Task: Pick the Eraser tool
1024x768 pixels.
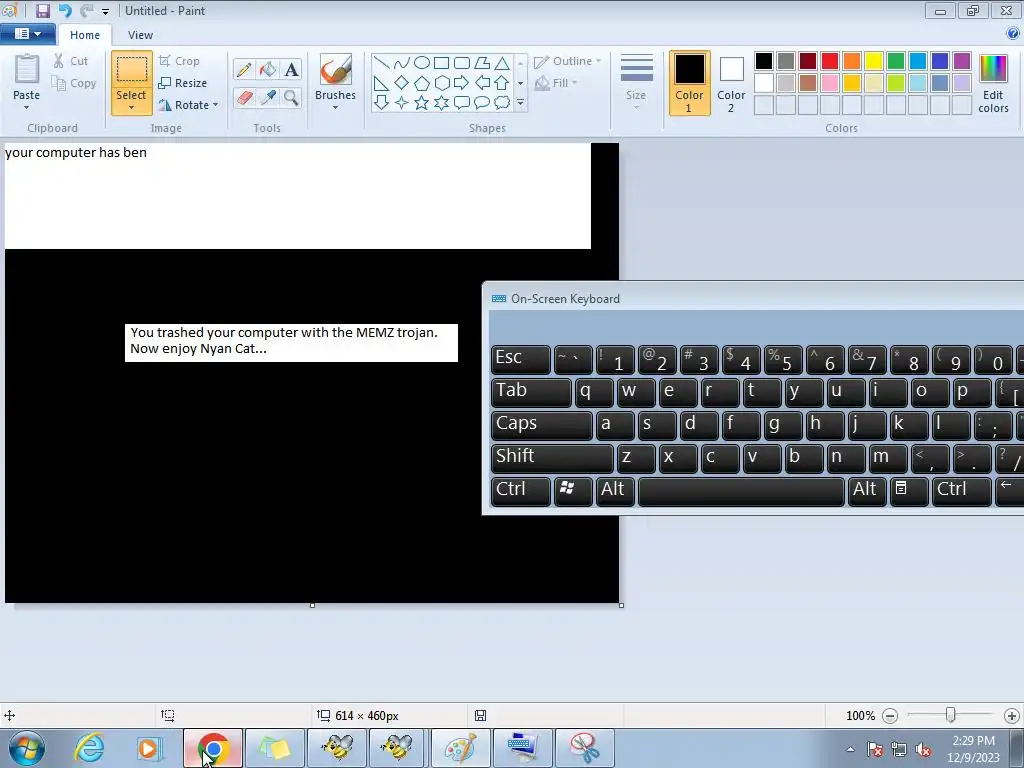Action: click(244, 97)
